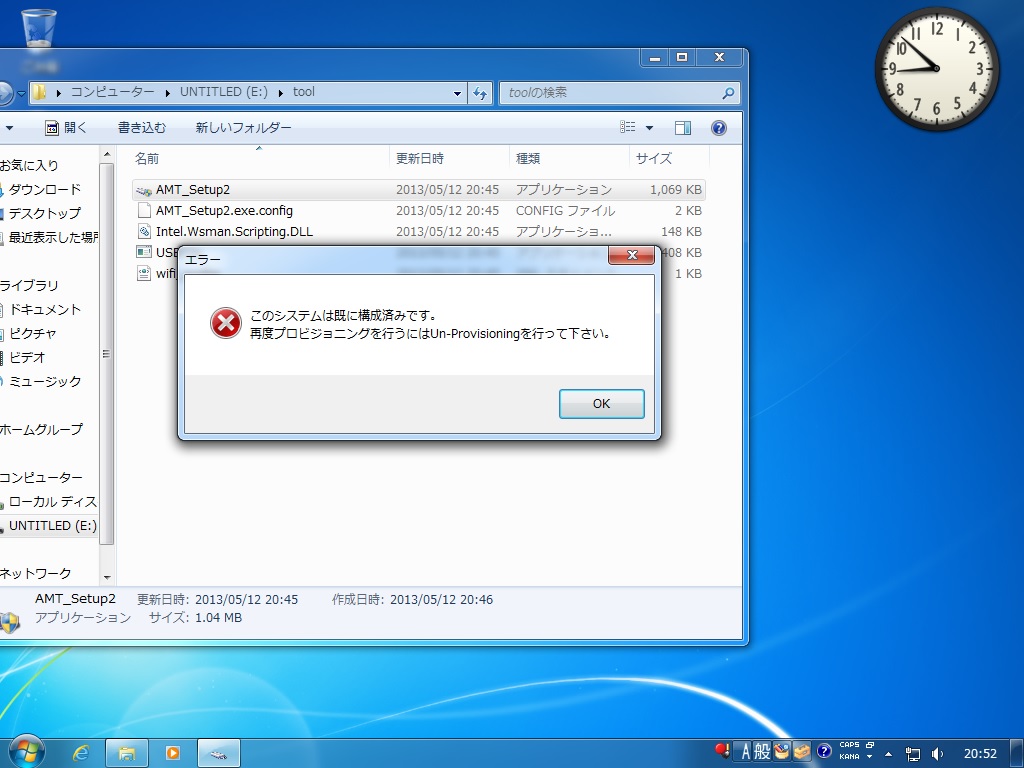Select ダウンロード in navigation pane
Screen dimensions: 1024x768
click(44, 189)
